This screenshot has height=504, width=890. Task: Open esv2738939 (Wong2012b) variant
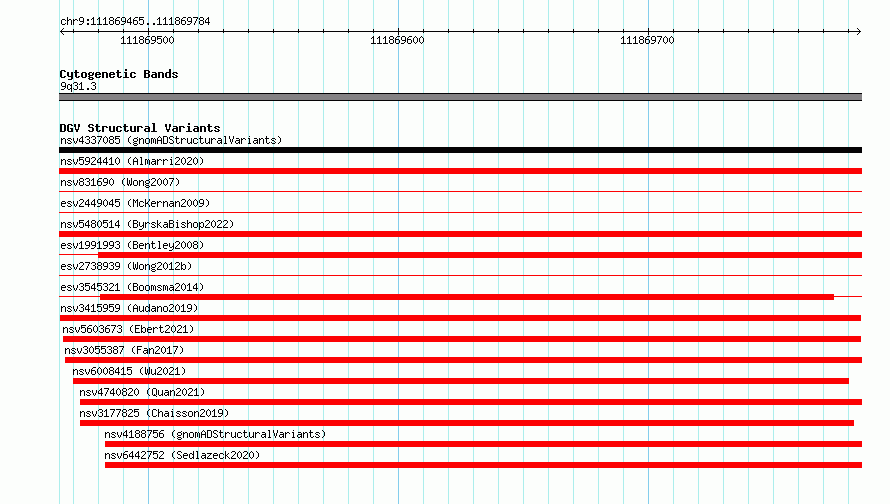coord(126,266)
